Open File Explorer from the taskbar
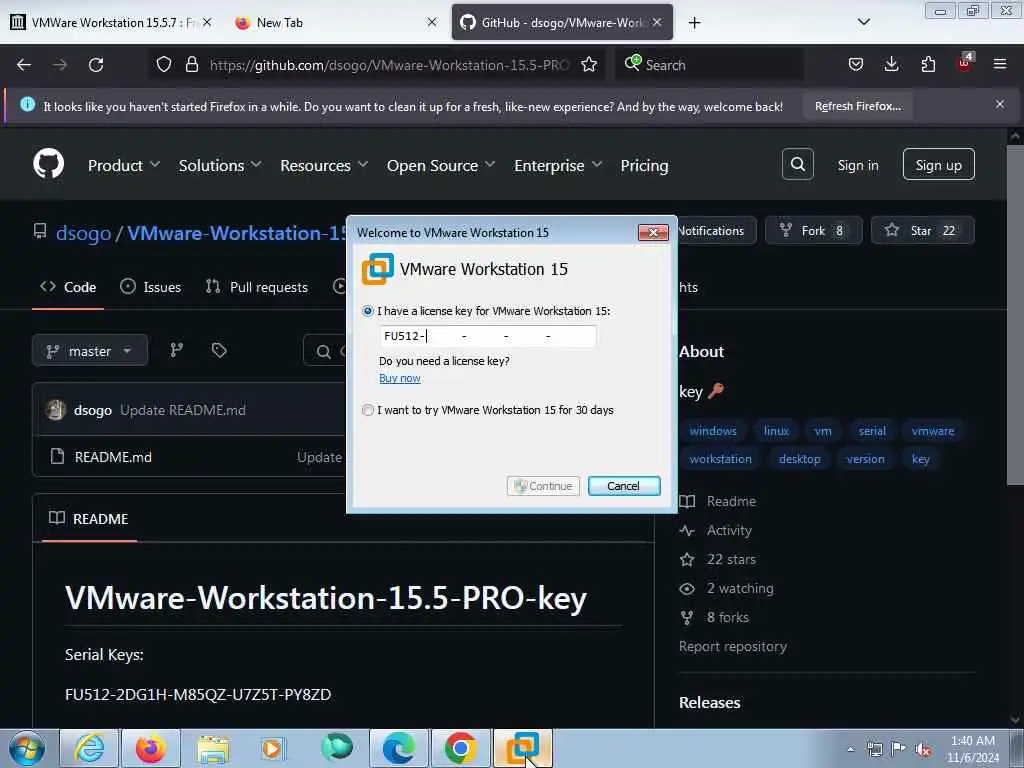The width and height of the screenshot is (1024, 768). [x=213, y=748]
